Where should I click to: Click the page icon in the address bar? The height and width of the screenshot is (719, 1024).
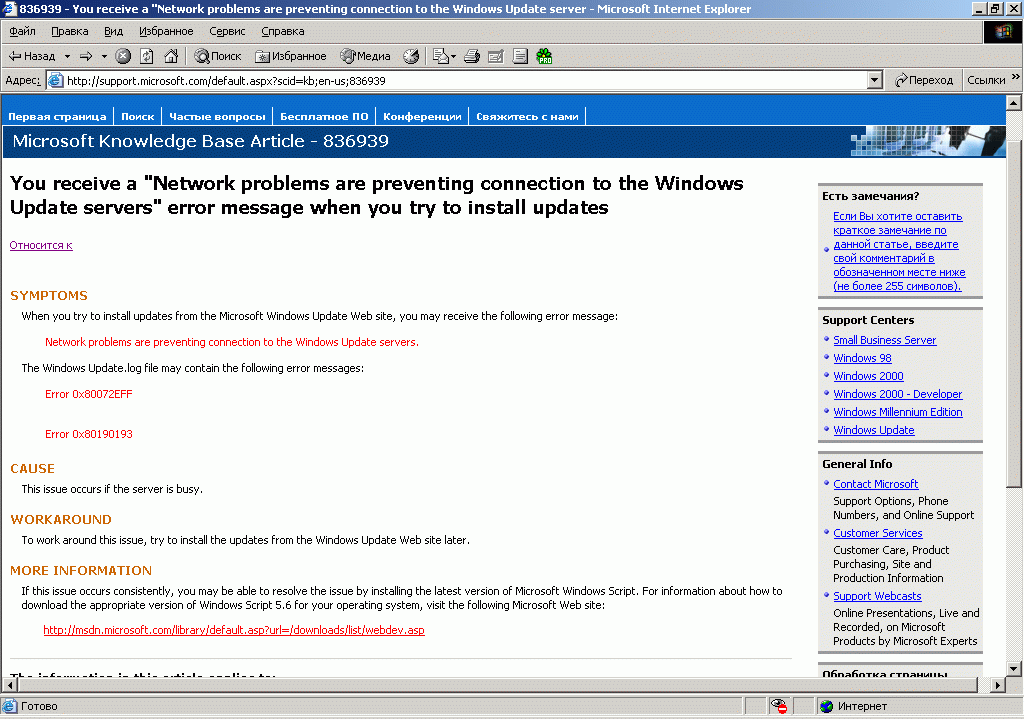[56, 80]
